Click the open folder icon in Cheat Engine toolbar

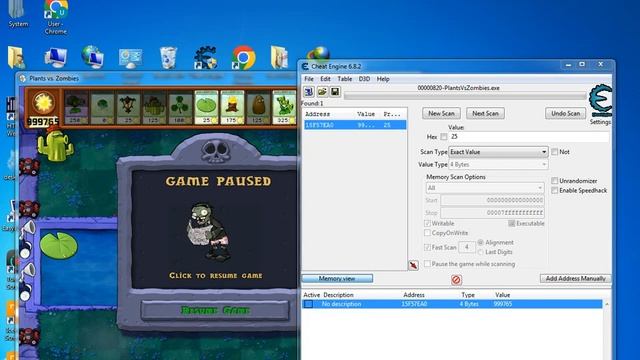[322, 91]
